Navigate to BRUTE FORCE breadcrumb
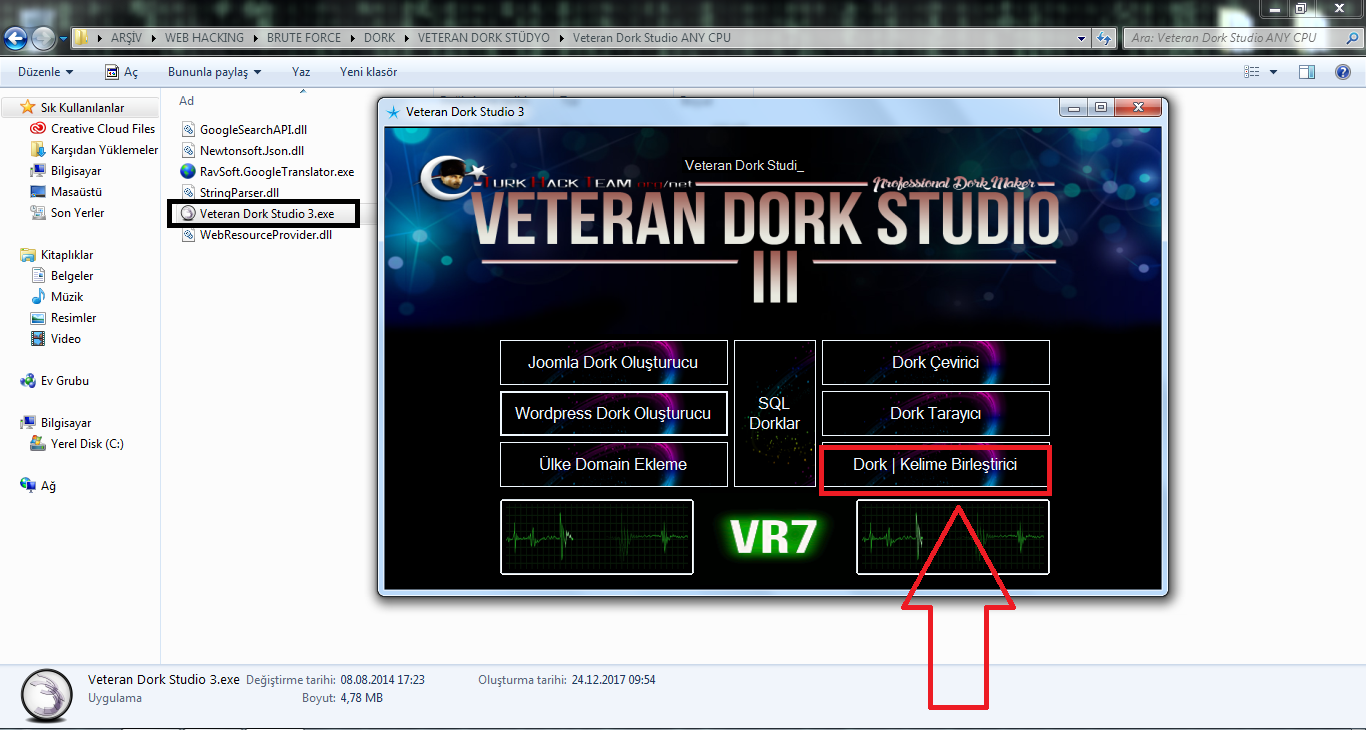The width and height of the screenshot is (1366, 730). click(x=304, y=38)
